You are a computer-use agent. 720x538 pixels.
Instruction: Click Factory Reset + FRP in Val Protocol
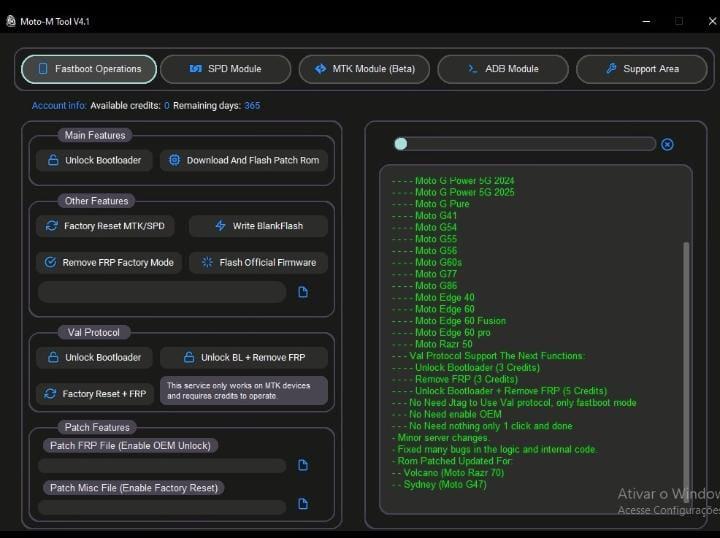95,394
